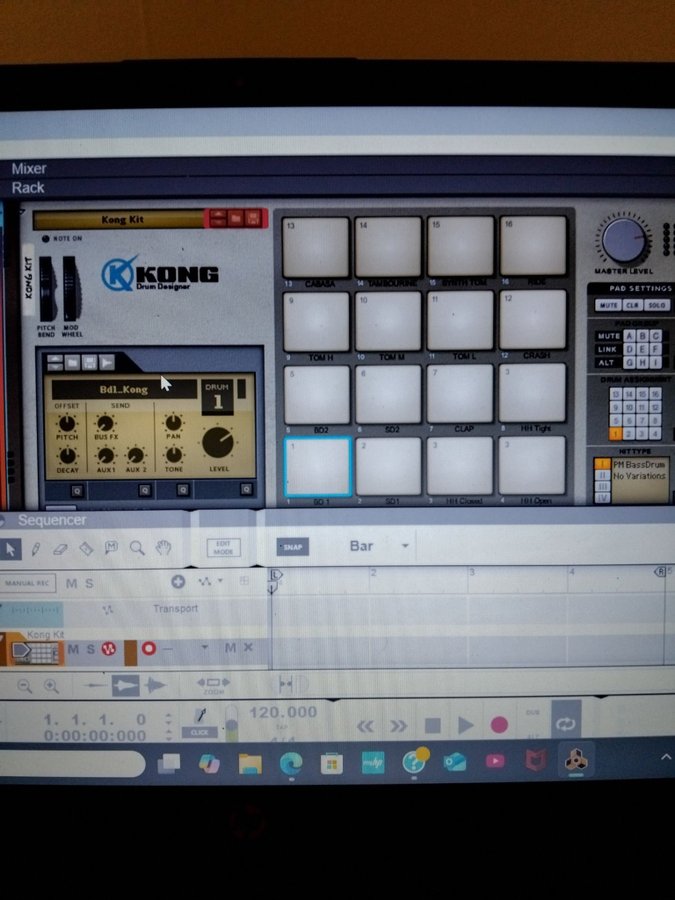Hit pad 7 labeled Clap
This screenshot has height=900, width=675.
460,393
